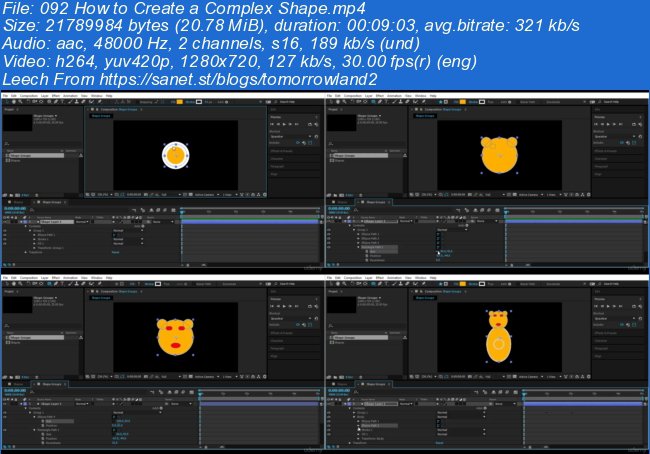
Task: Expand Stroke 1 in the orange-circle frame timeline
Action: point(34,239)
